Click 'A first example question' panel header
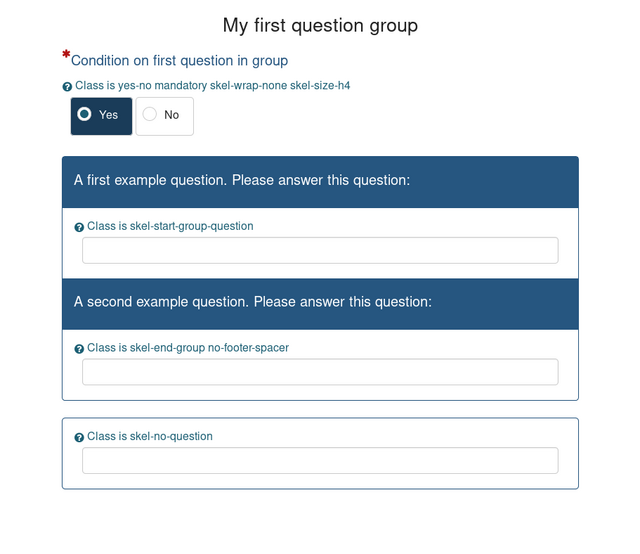This screenshot has width=640, height=554. click(320, 182)
